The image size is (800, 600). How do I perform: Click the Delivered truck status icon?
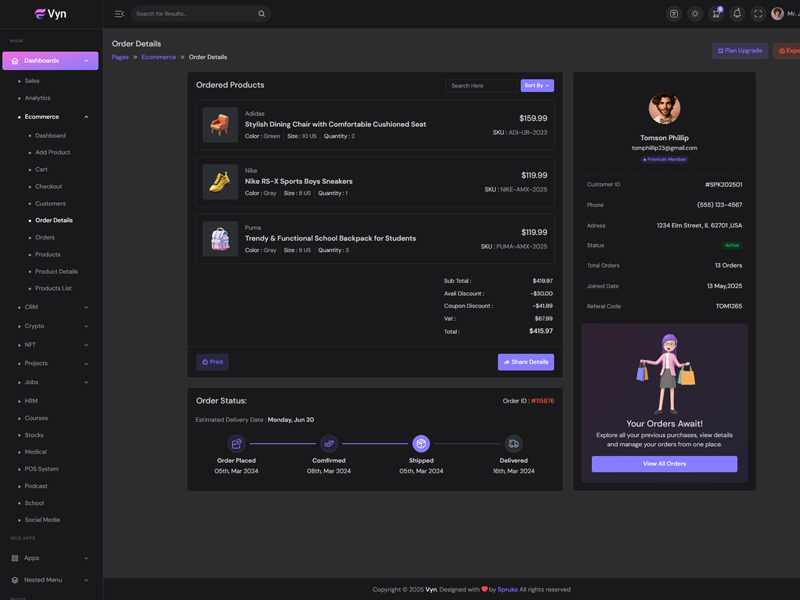[513, 443]
